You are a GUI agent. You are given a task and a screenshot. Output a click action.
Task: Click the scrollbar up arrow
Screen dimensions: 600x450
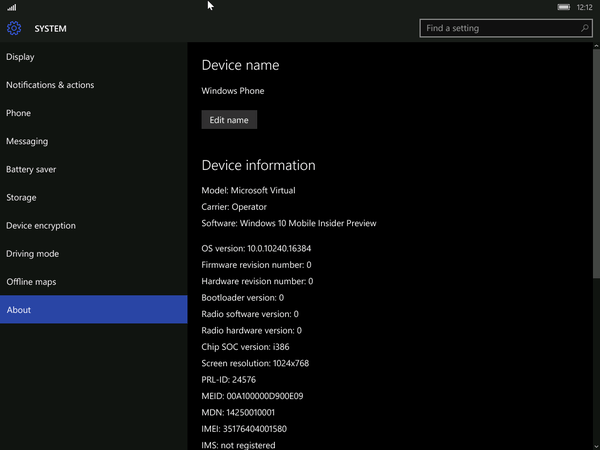point(596,46)
